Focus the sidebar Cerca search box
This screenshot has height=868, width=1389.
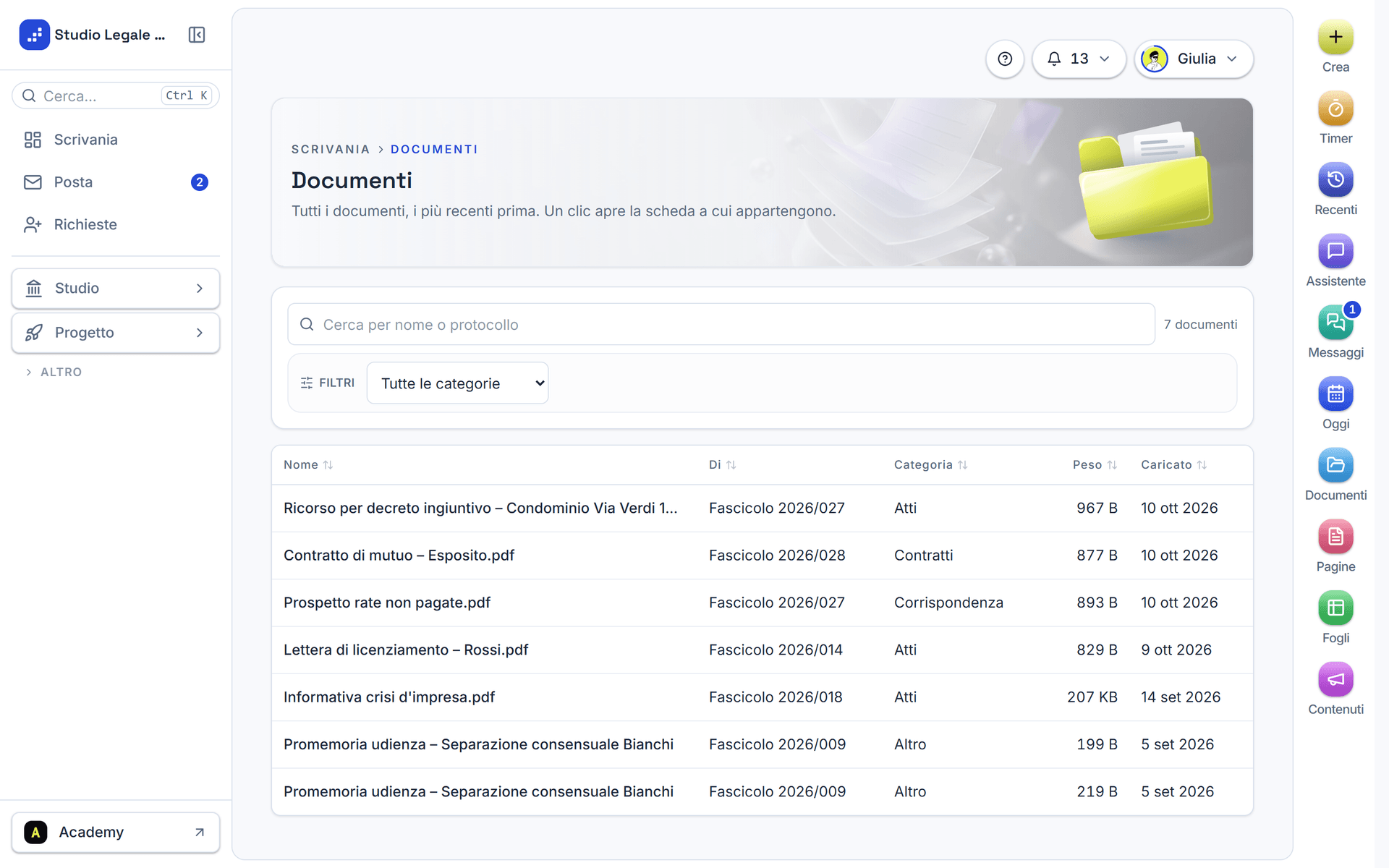pos(116,95)
